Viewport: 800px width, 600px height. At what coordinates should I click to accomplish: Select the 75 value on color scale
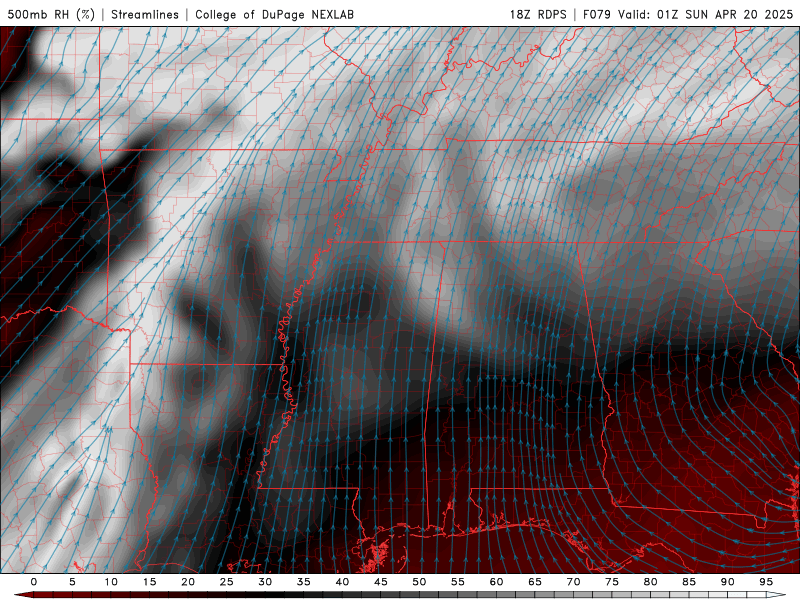pyautogui.click(x=612, y=582)
